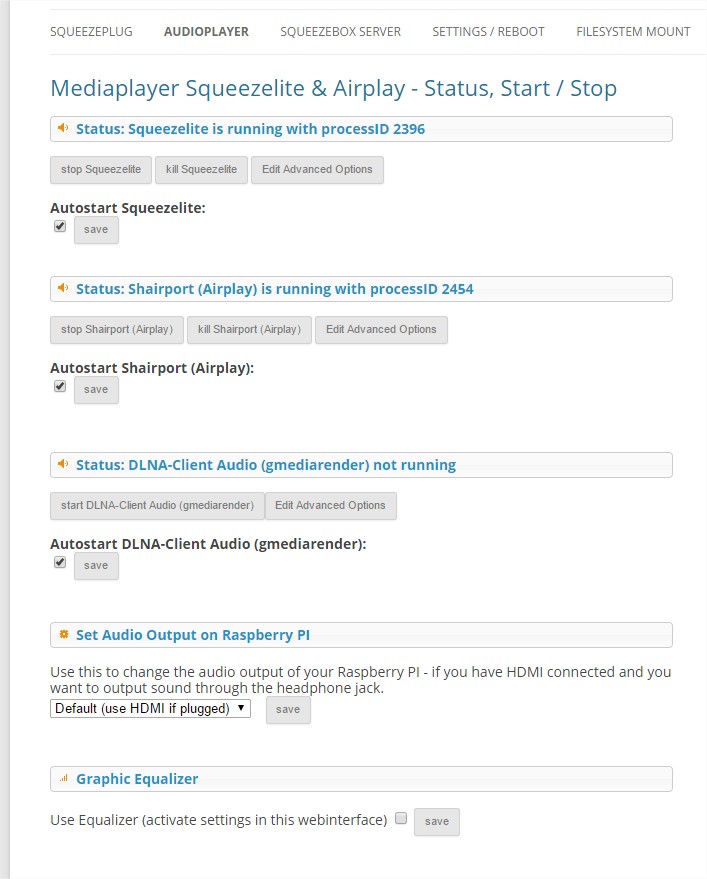Toggle Autostart DLNA-Client Audio checkbox
Image resolution: width=707 pixels, height=879 pixels.
[x=60, y=563]
